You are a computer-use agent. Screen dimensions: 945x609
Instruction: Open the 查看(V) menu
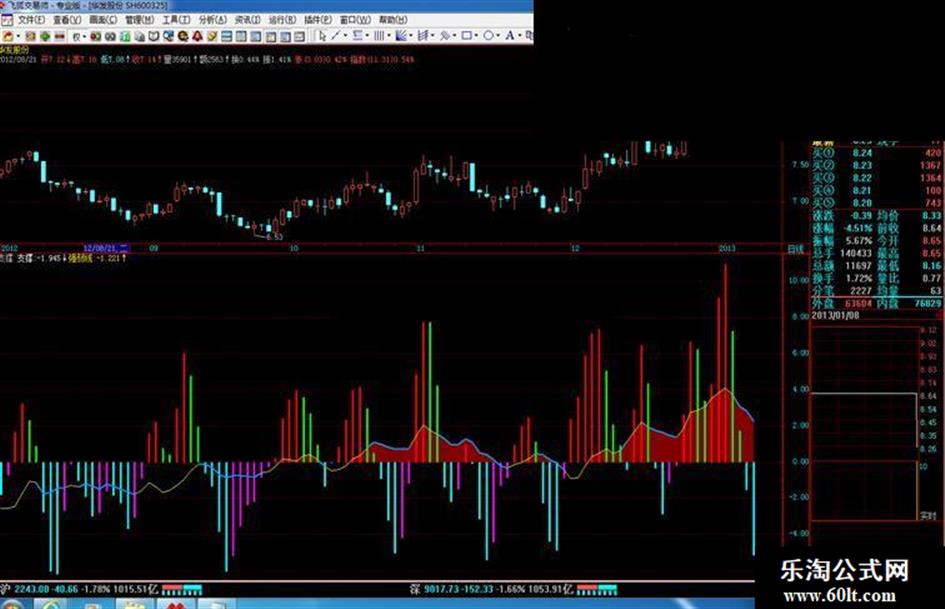pyautogui.click(x=67, y=20)
